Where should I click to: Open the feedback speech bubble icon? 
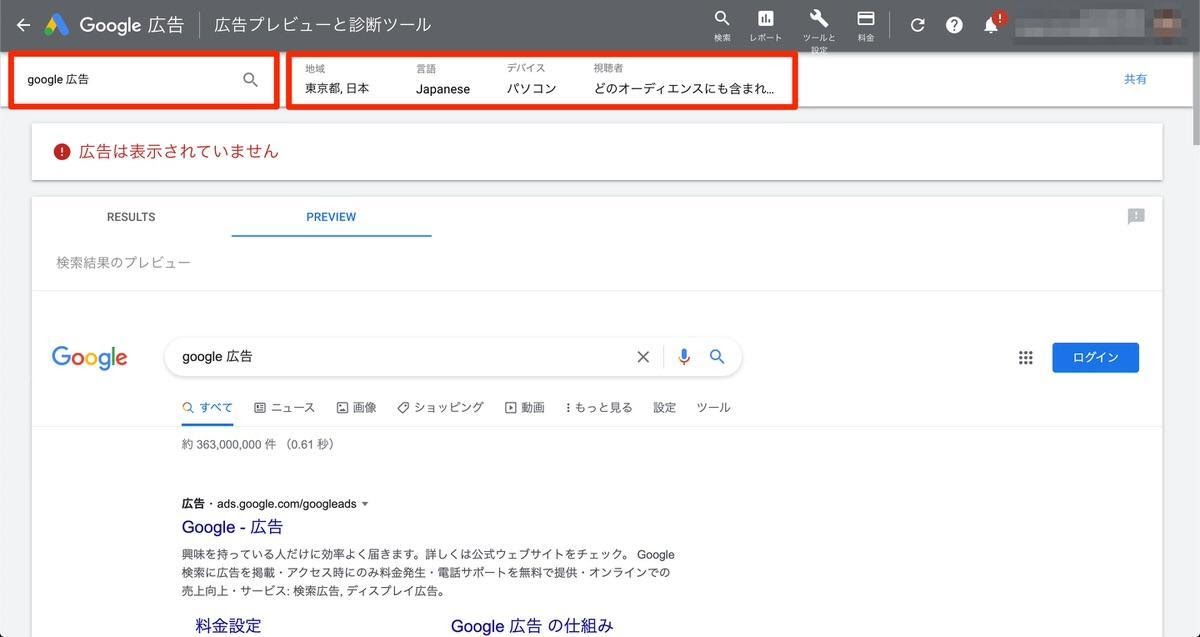[x=1136, y=217]
